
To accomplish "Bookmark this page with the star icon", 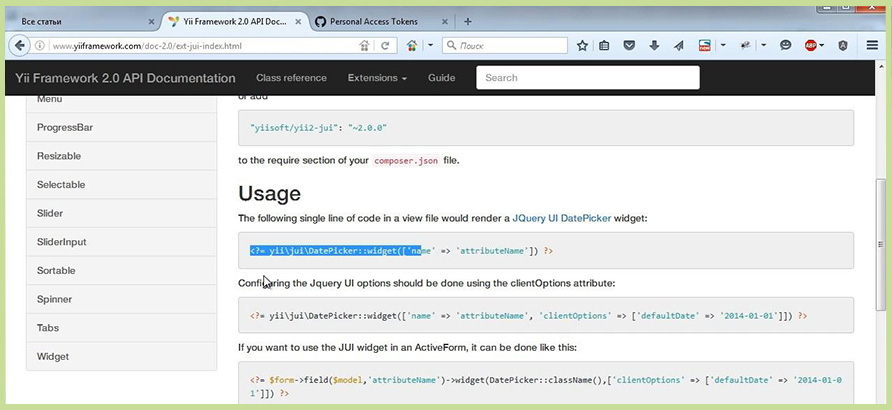I will pyautogui.click(x=582, y=46).
